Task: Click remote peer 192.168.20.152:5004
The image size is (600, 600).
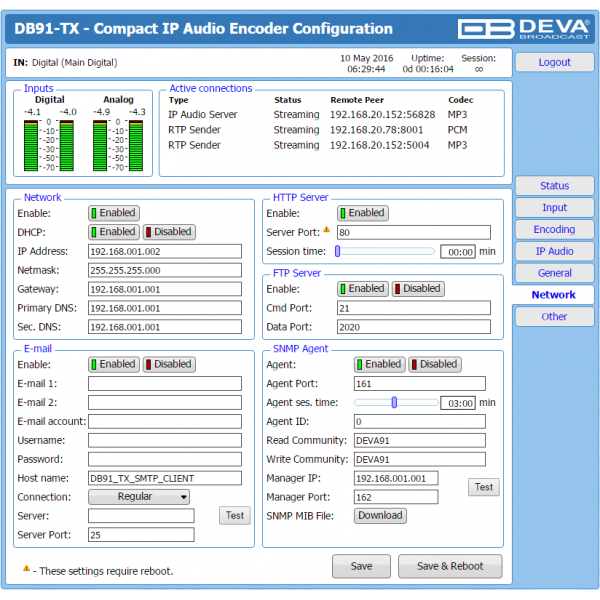Action: click(380, 145)
